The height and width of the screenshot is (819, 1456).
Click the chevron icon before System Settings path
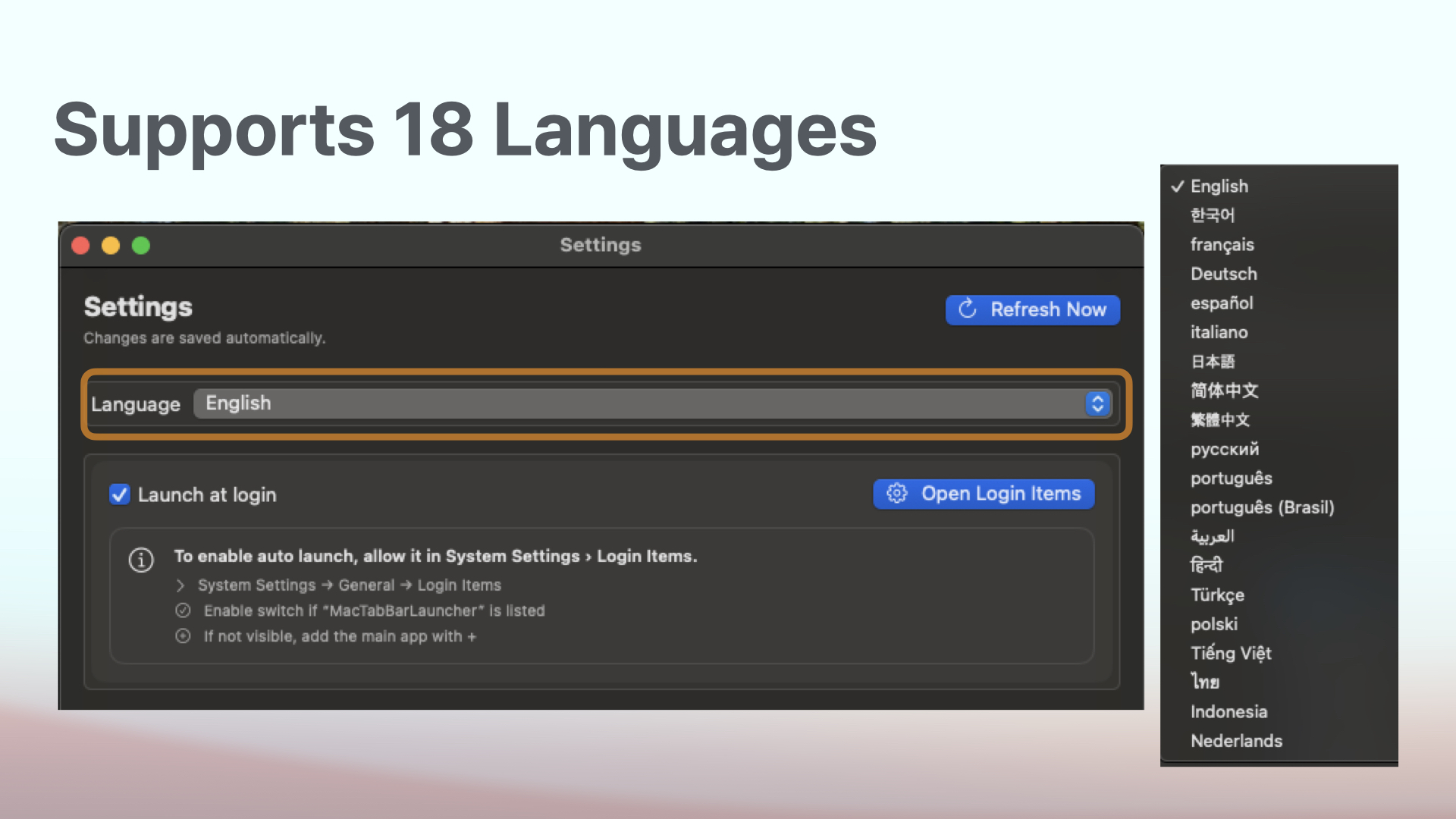point(180,585)
